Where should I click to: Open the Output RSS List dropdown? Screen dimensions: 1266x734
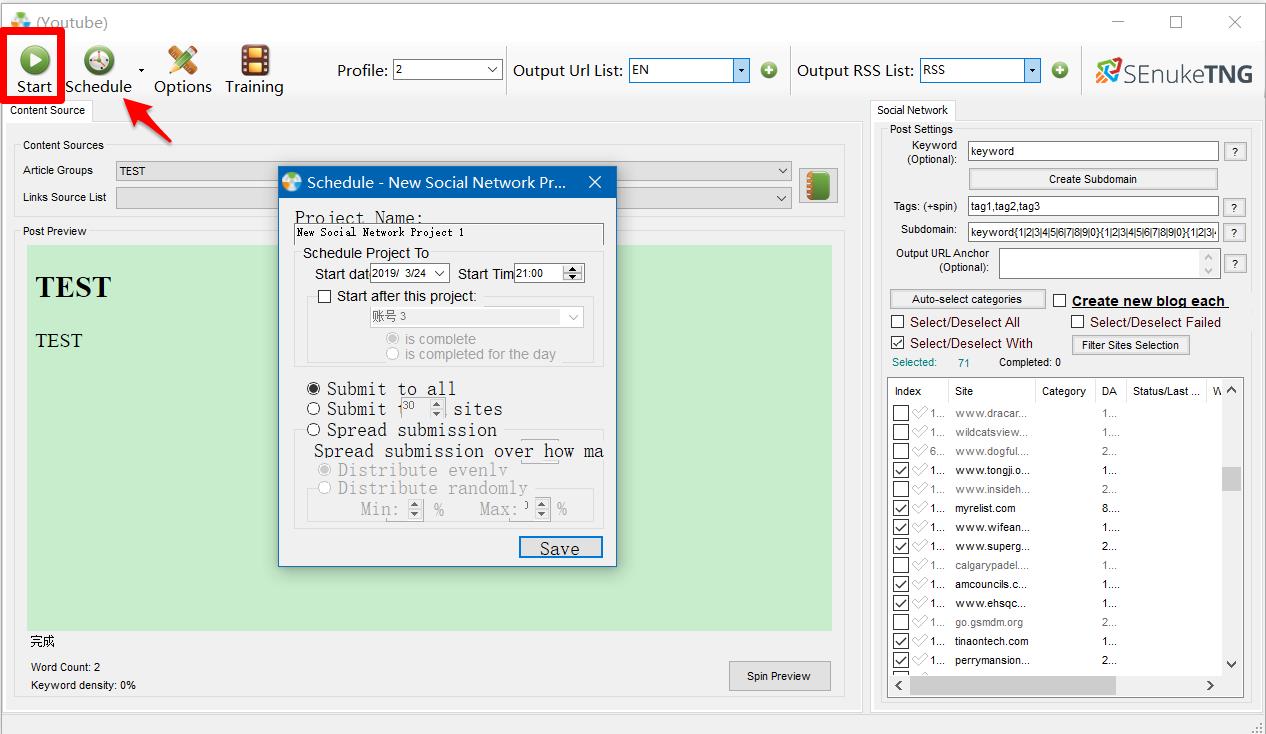(1032, 70)
